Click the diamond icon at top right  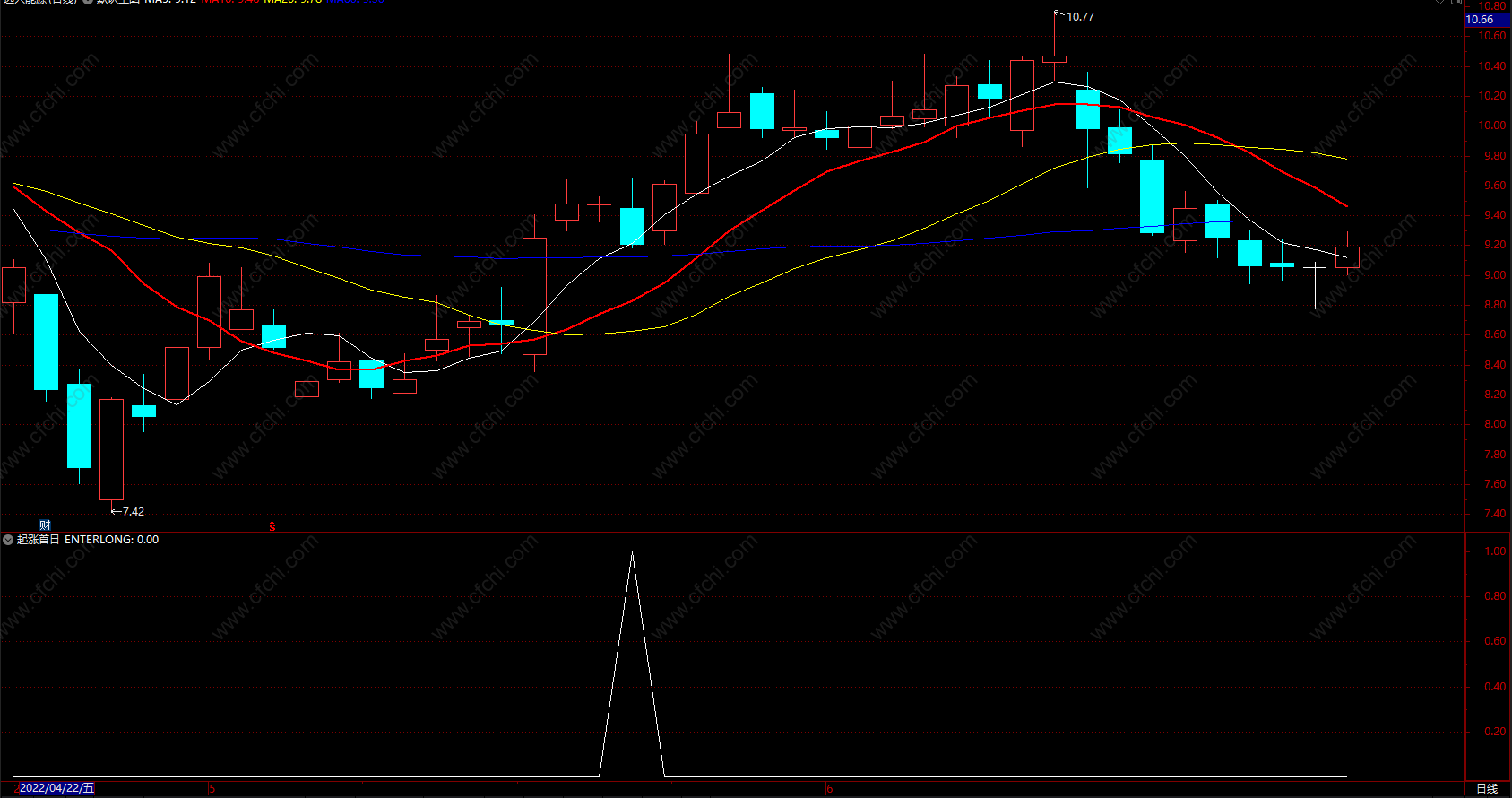(x=1440, y=2)
